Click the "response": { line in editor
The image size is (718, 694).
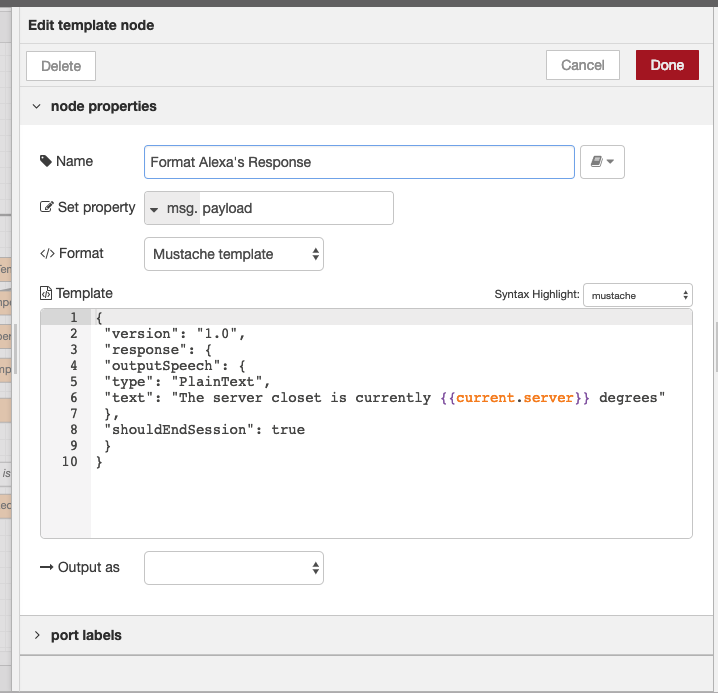pos(158,350)
